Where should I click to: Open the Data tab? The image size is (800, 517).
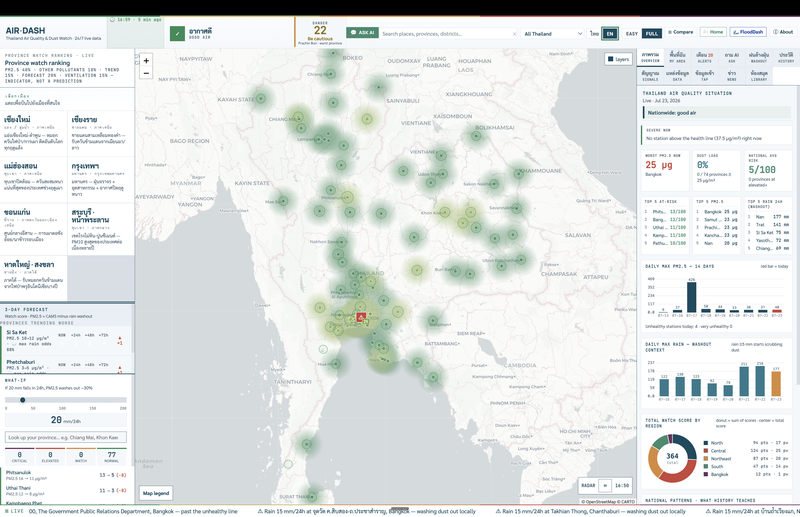(x=677, y=76)
